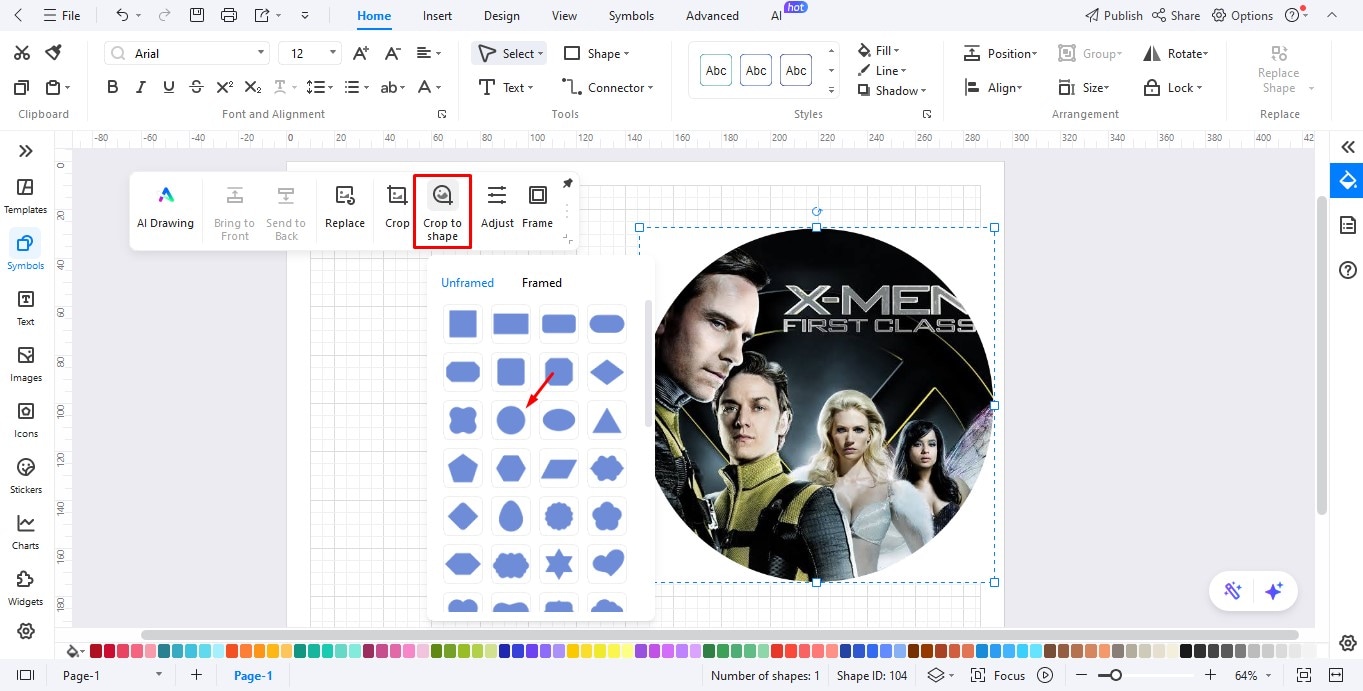Open the Templates sidebar panel
The height and width of the screenshot is (691, 1363).
[26, 196]
